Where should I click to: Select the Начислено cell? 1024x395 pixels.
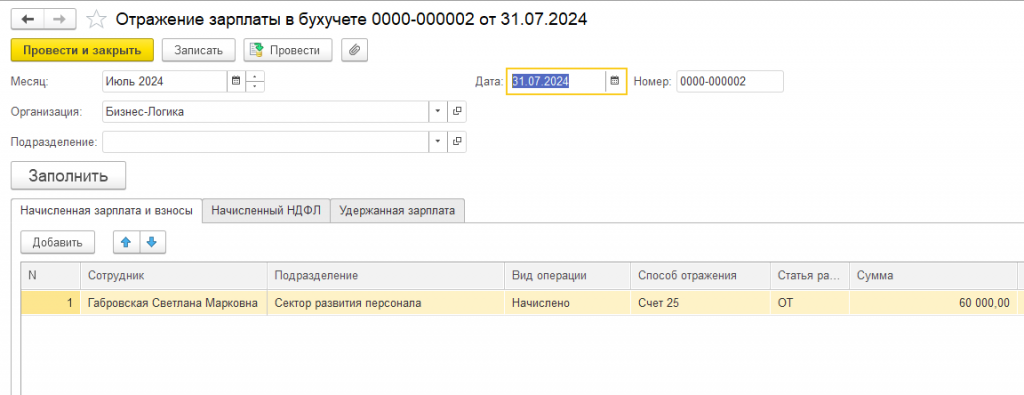click(x=568, y=303)
